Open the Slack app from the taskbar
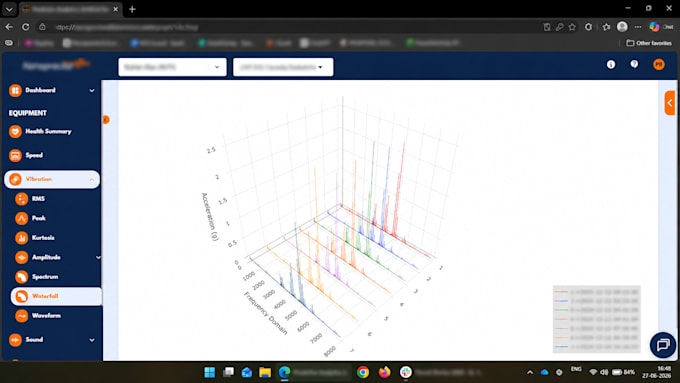The width and height of the screenshot is (680, 383). 406,372
